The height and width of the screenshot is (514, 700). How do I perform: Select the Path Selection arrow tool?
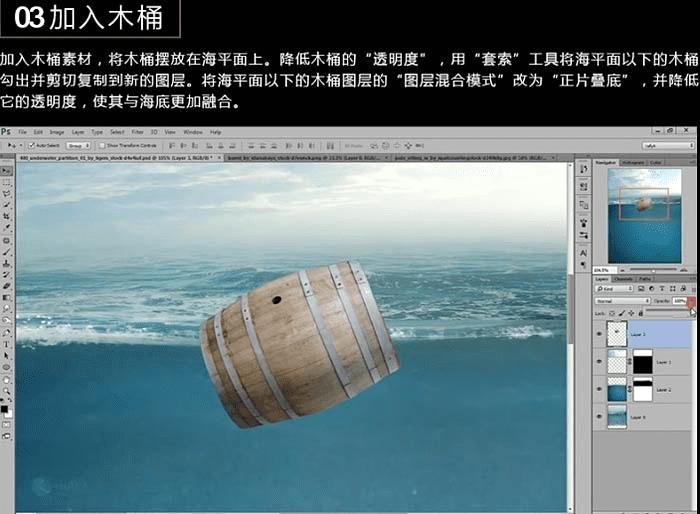coord(7,355)
